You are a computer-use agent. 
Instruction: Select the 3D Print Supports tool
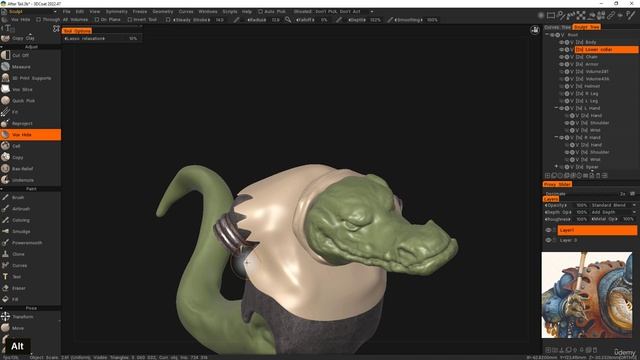point(31,78)
